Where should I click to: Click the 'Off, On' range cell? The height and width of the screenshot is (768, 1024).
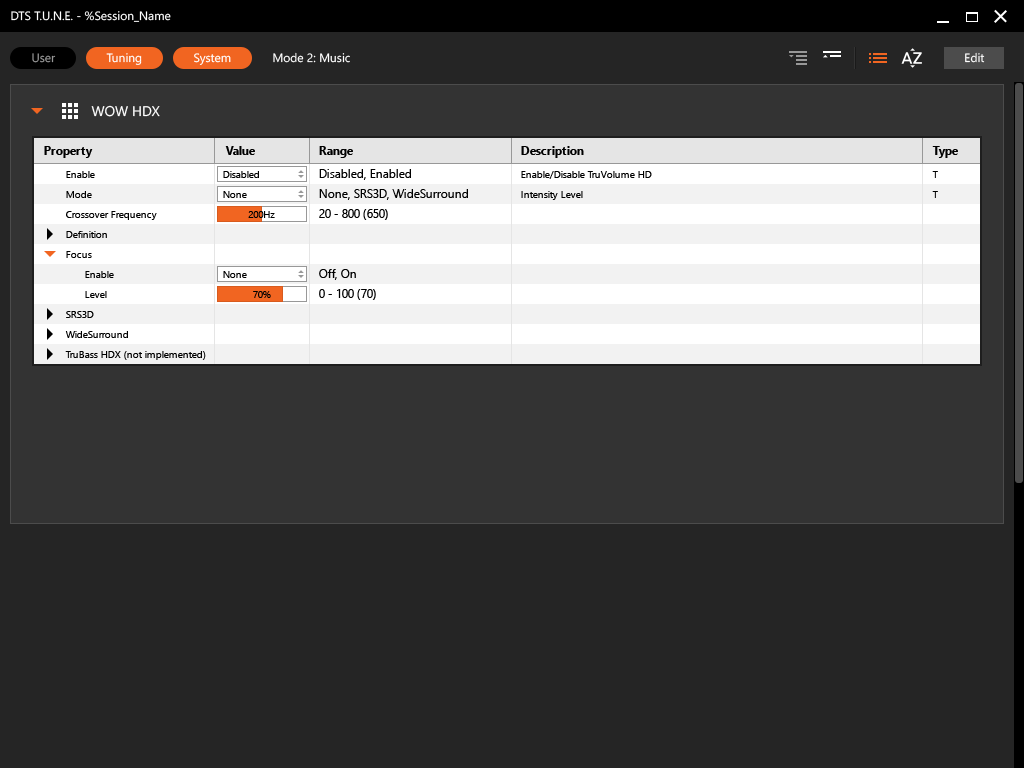(338, 274)
